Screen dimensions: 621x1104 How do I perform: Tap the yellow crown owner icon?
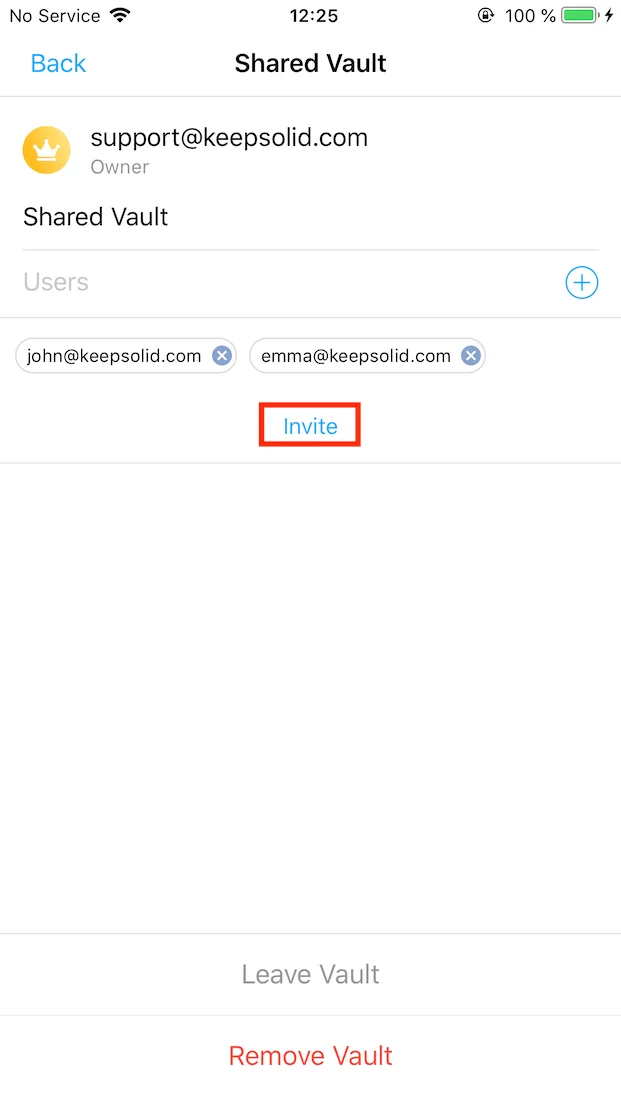(46, 150)
